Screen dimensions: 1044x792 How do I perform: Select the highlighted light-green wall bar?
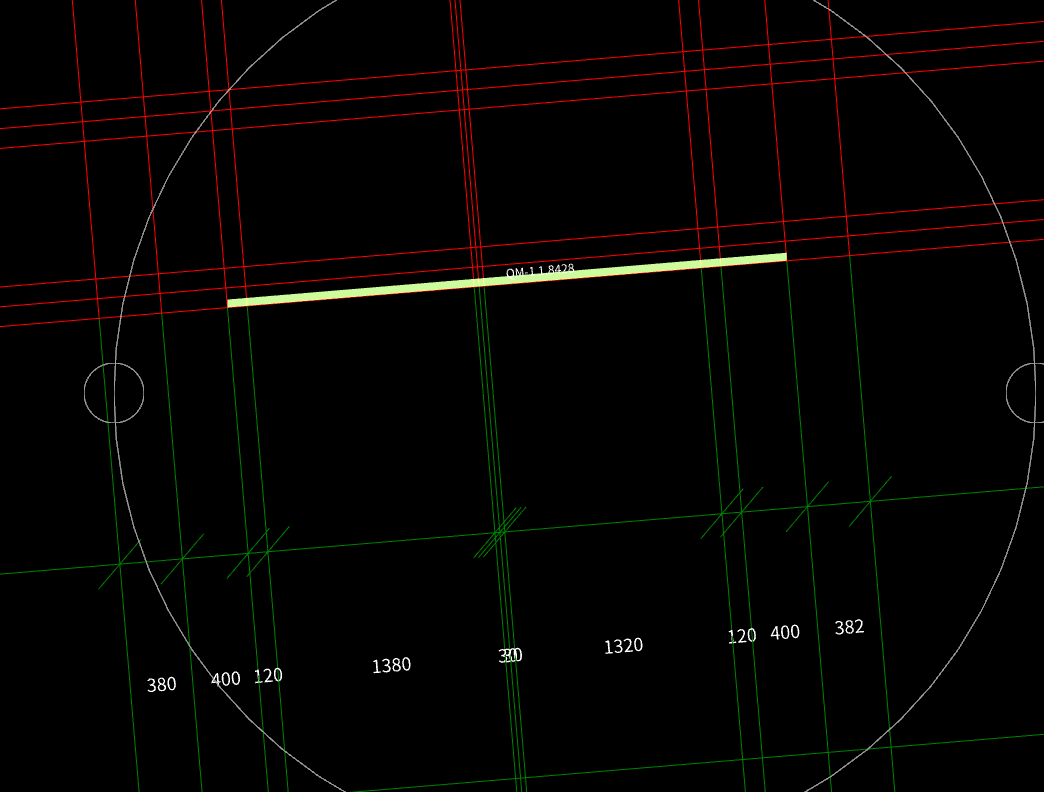(x=507, y=280)
